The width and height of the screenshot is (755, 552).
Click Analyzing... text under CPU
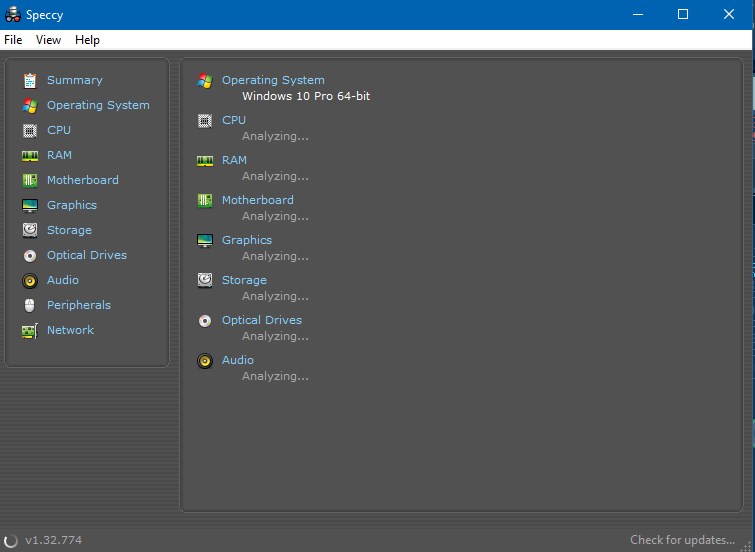(x=275, y=136)
